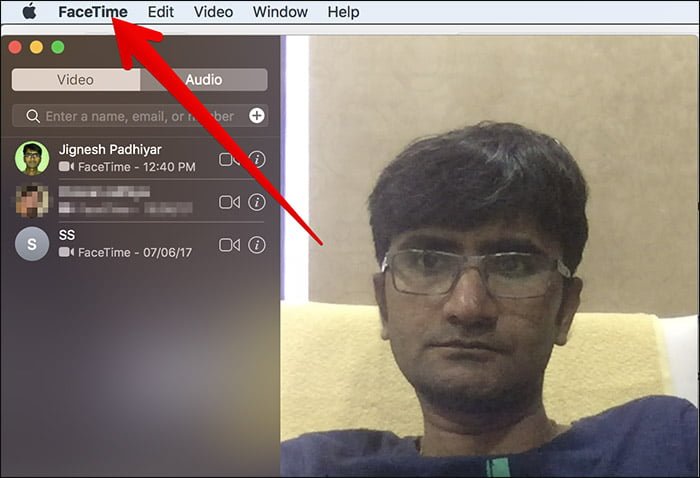
Task: Open the Help menu
Action: 343,12
